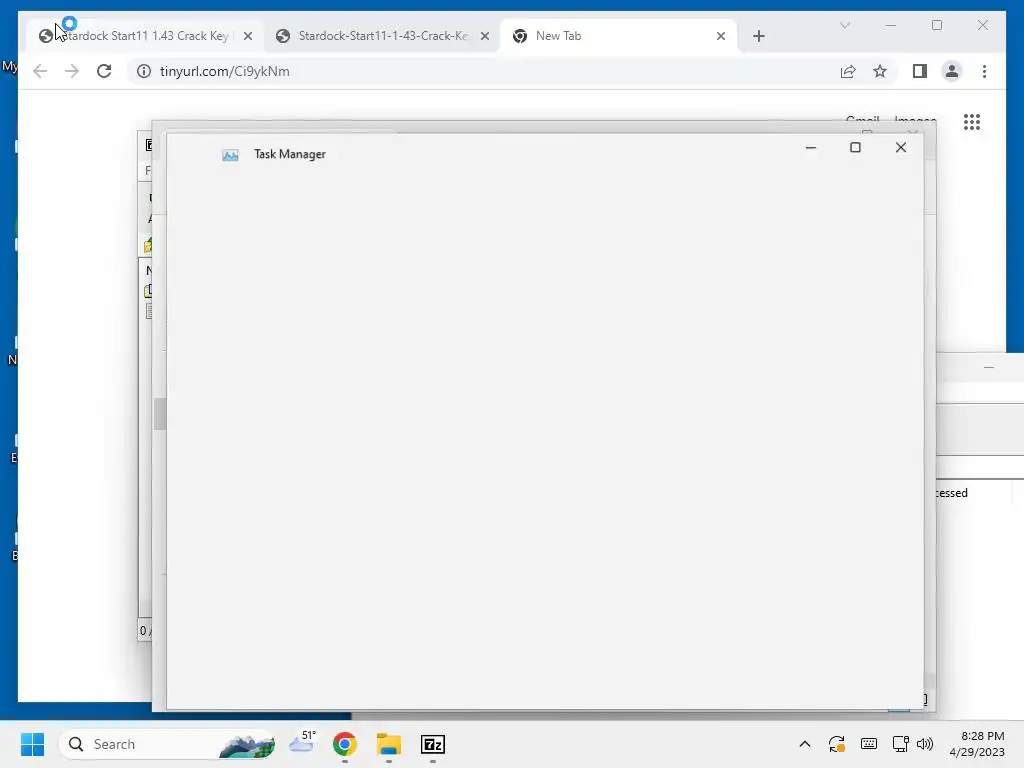Close the Stardock-Start11-1-43-Crack-Ke tab

485,36
